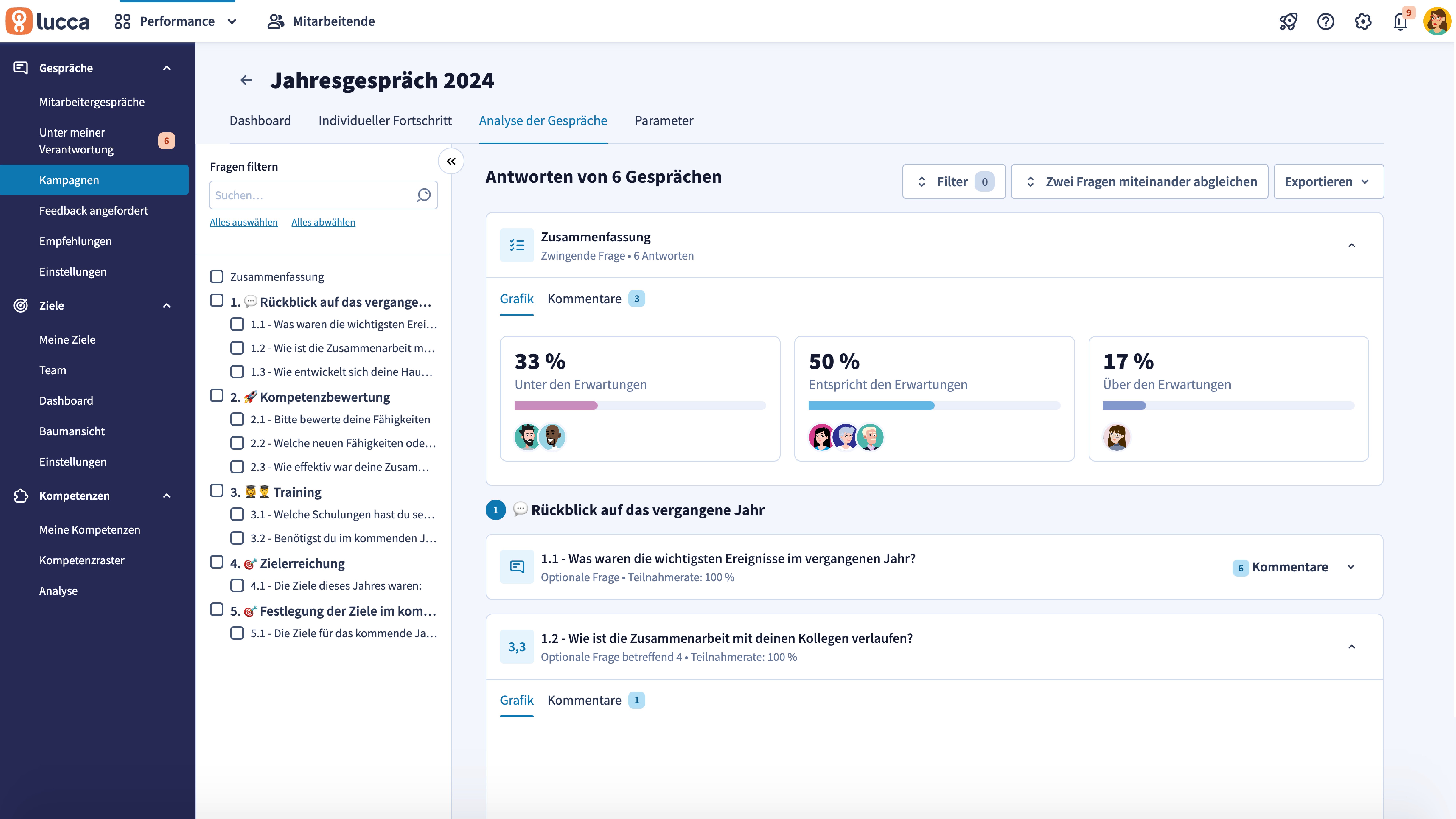Screen dimensions: 1456x819
Task: Collapse the Zusammenfassung card
Action: pyautogui.click(x=1351, y=245)
